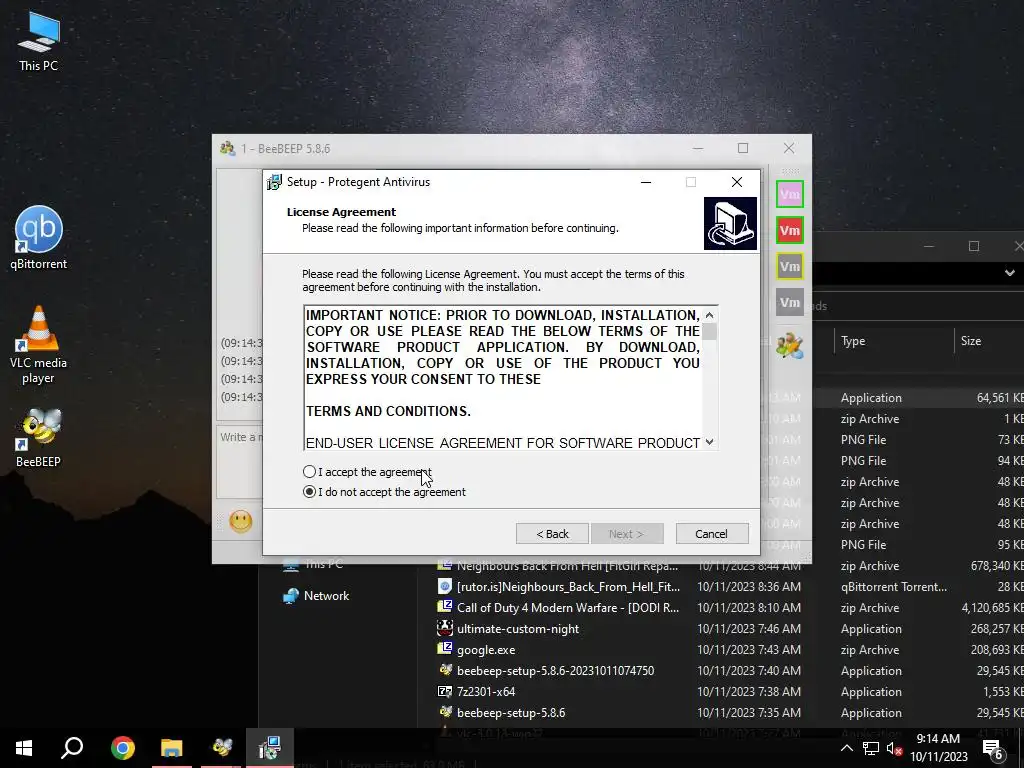Click the setup wizard computer image
This screenshot has height=768, width=1024.
click(730, 223)
